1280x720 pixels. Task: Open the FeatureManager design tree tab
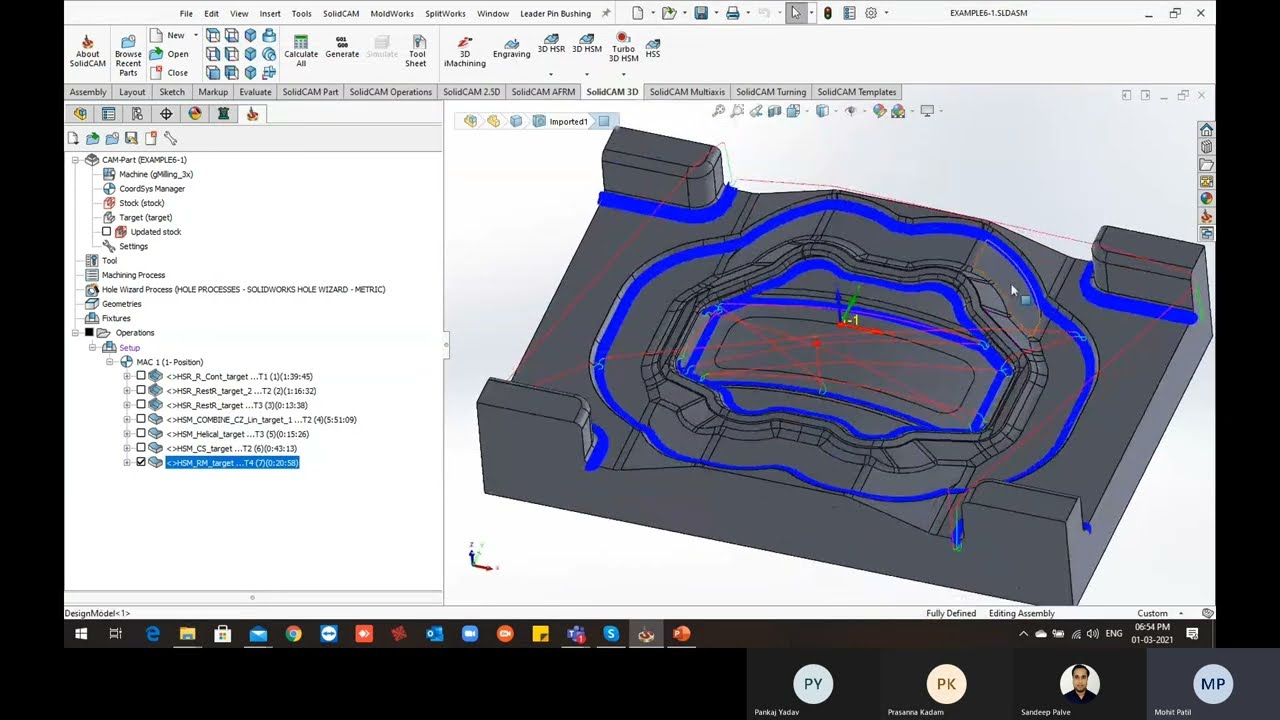click(x=80, y=114)
